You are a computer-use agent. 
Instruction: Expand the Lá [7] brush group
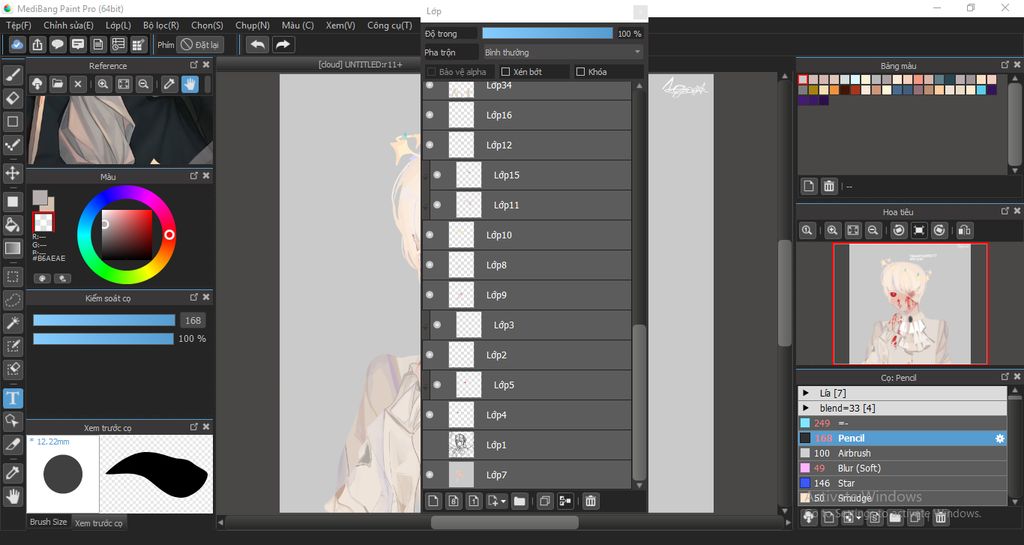coord(805,393)
